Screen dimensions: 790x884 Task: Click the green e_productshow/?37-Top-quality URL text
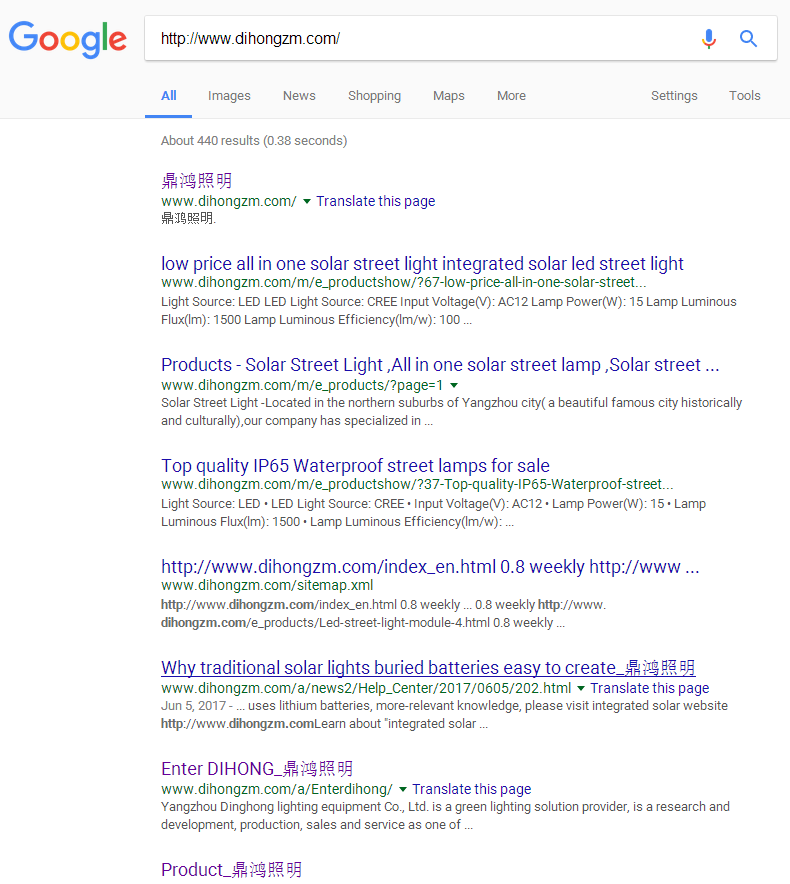pos(417,484)
